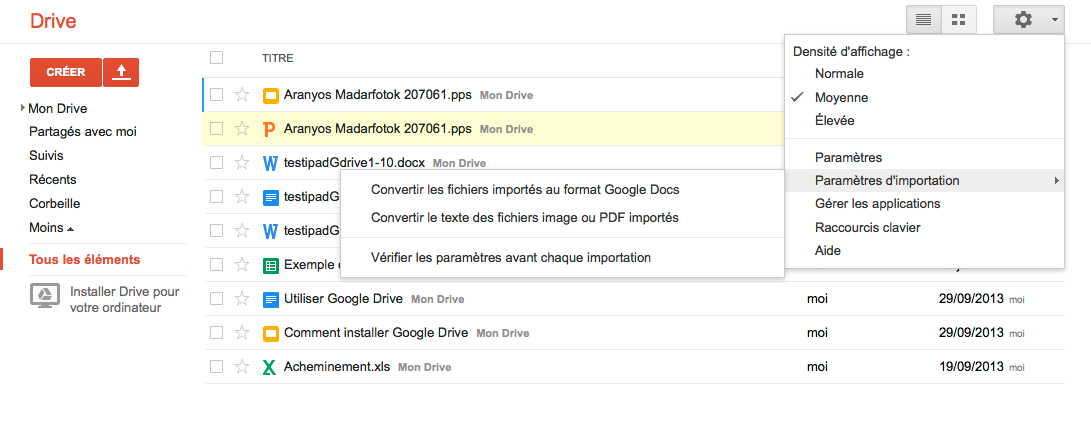Screen dimensions: 1091x422
Task: Select checkbox for testipadGdrive1-10.docx
Action: tap(217, 163)
